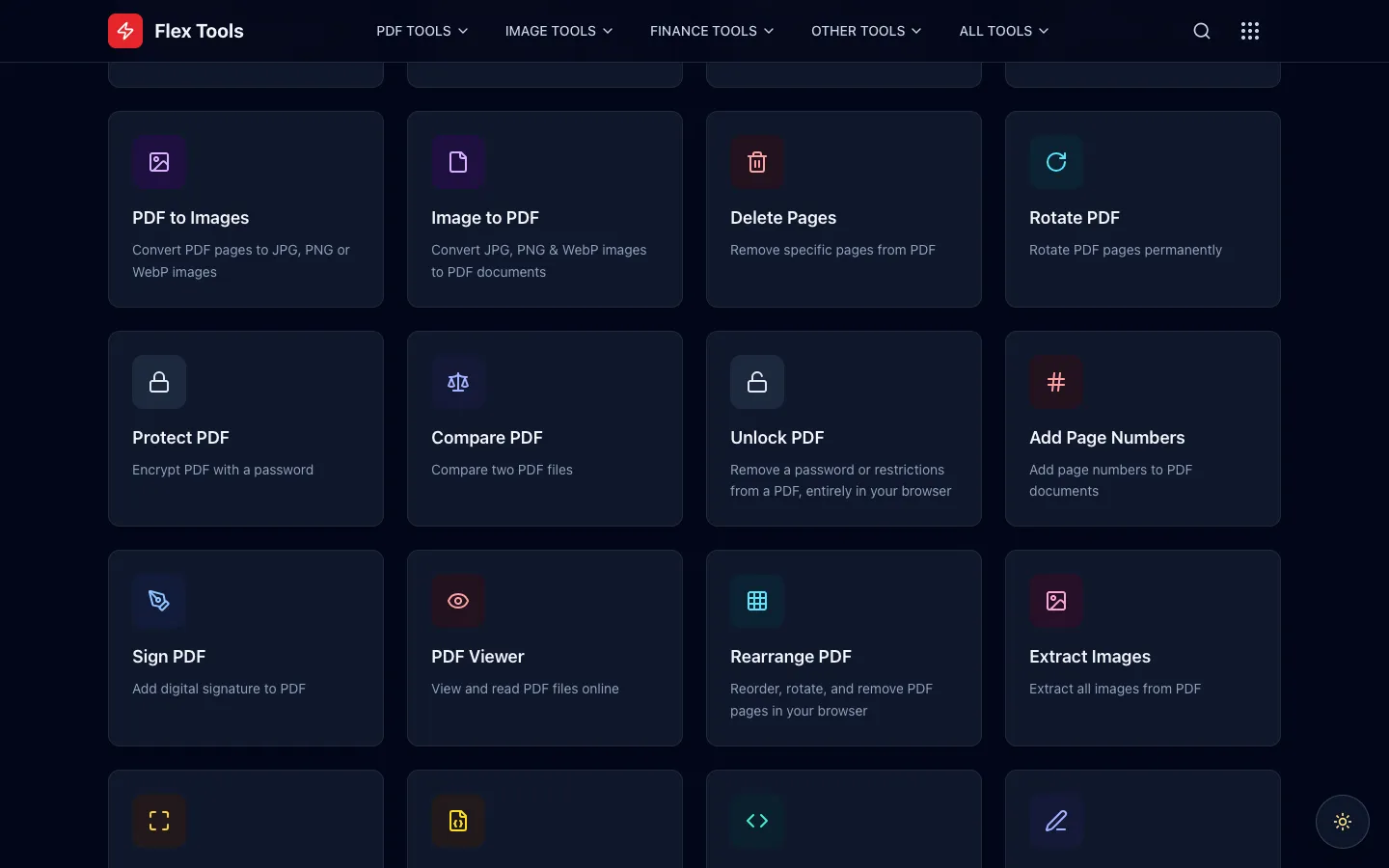Expand the All Tools dropdown menu
Screen dimensions: 1389x868
click(x=1004, y=31)
